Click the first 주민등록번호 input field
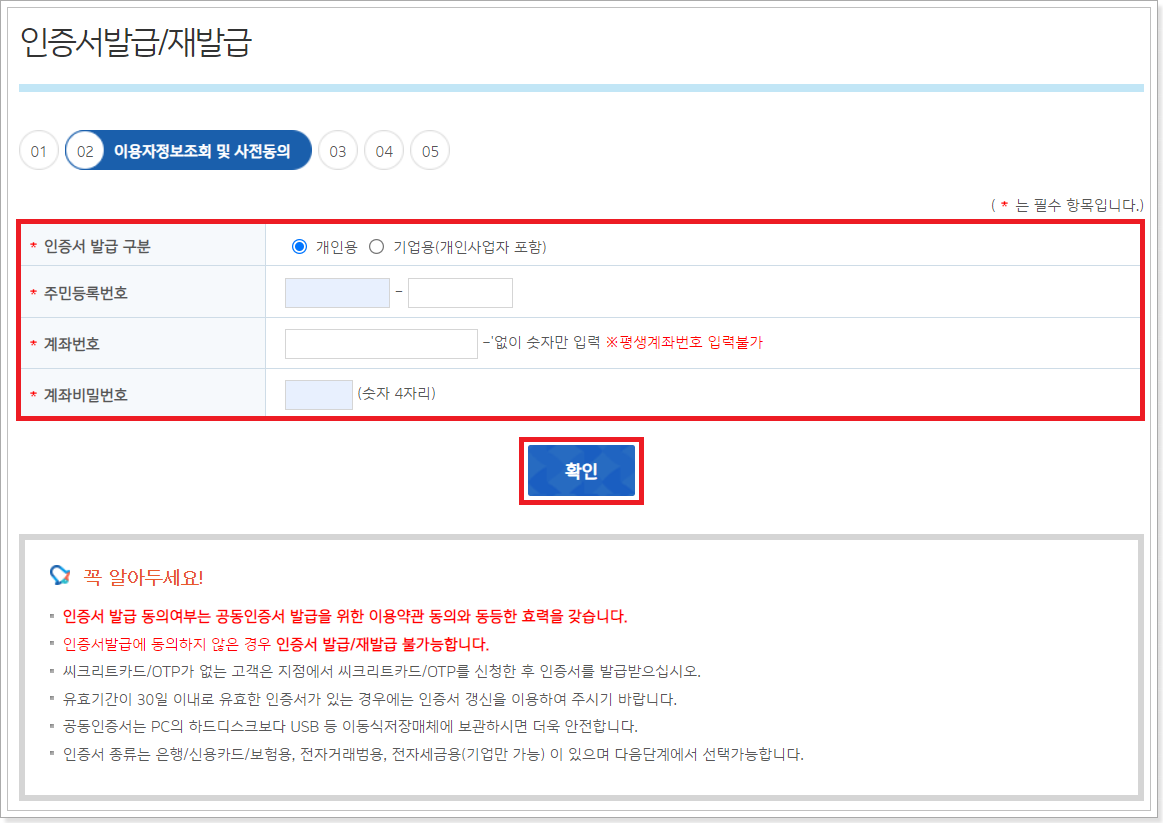 point(337,292)
